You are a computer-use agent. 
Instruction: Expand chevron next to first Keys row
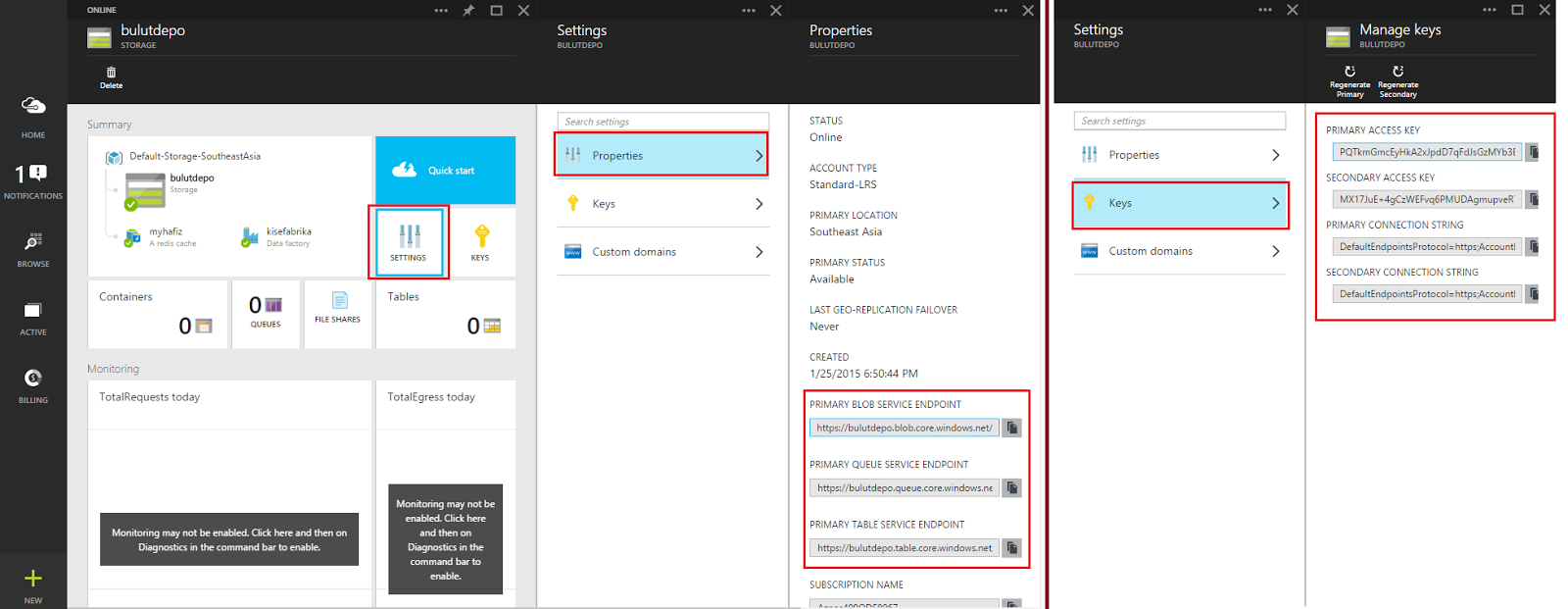(759, 204)
